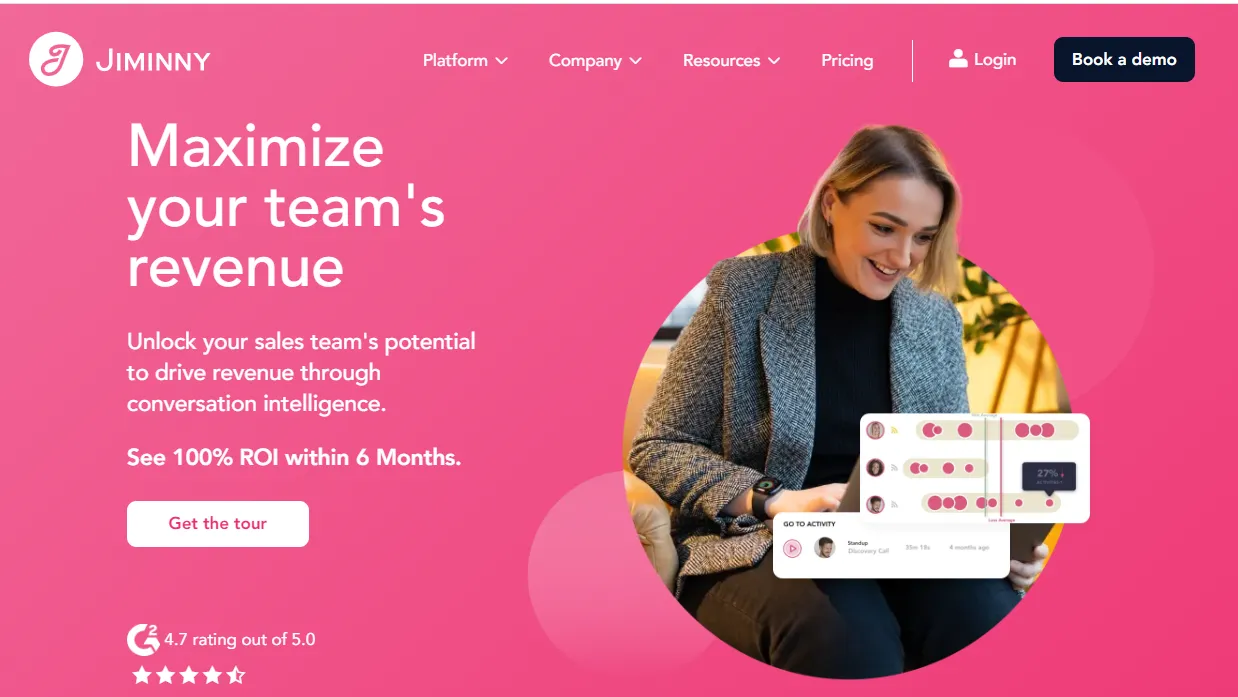Expand the Platform dropdown menu
This screenshot has height=697, width=1238.
[x=465, y=60]
